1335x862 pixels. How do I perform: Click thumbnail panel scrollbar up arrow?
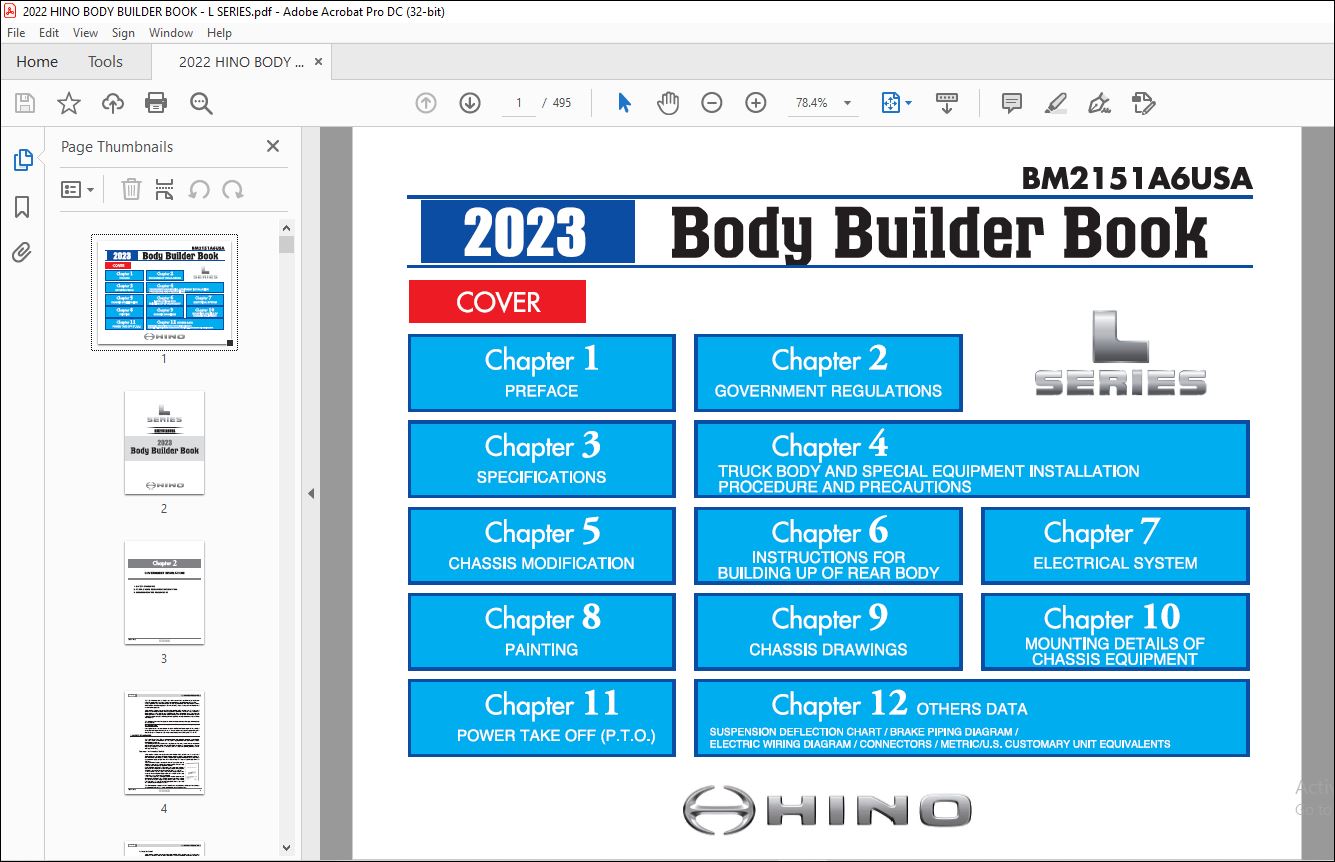pos(287,227)
